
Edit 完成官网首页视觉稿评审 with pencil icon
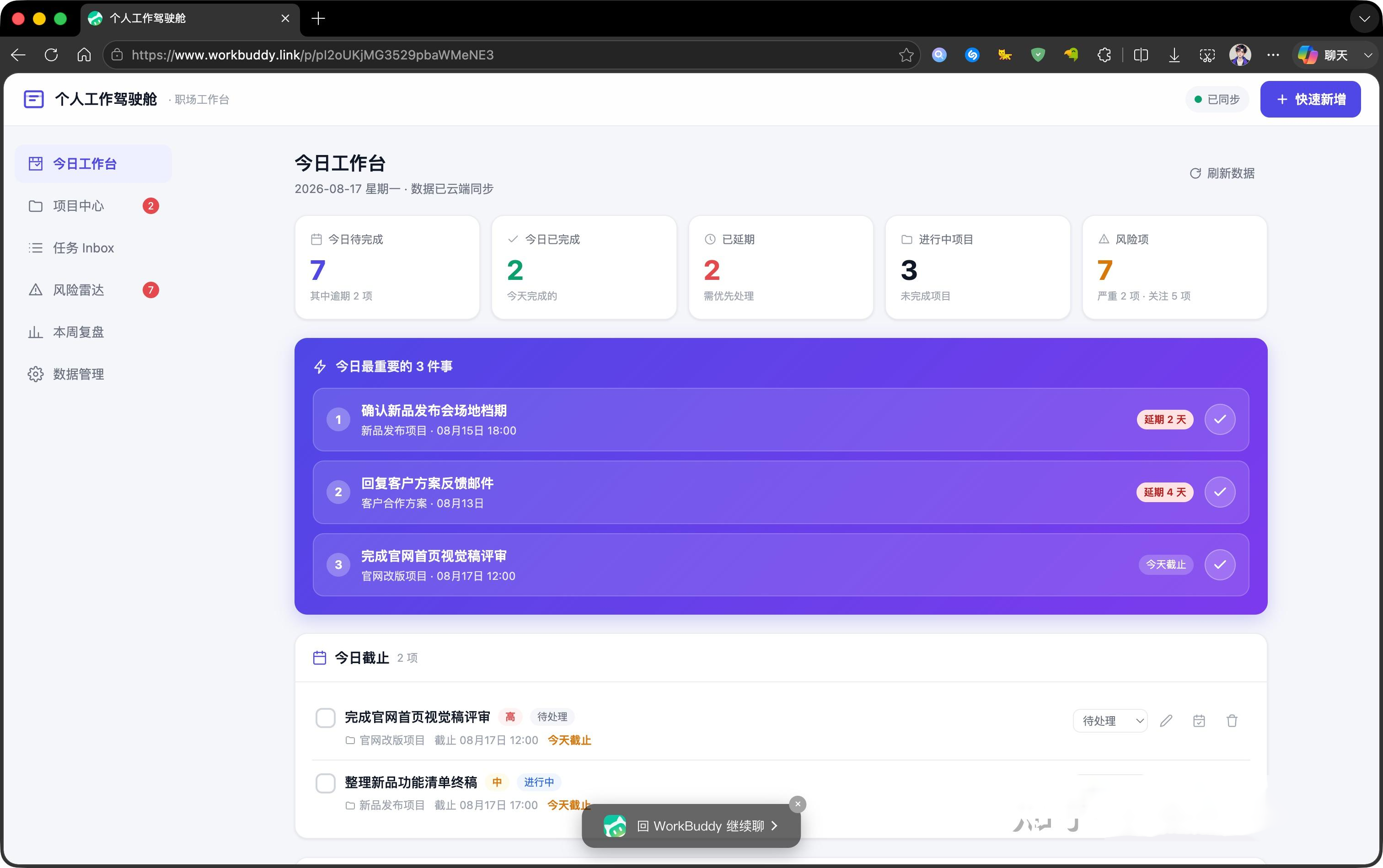click(x=1166, y=720)
